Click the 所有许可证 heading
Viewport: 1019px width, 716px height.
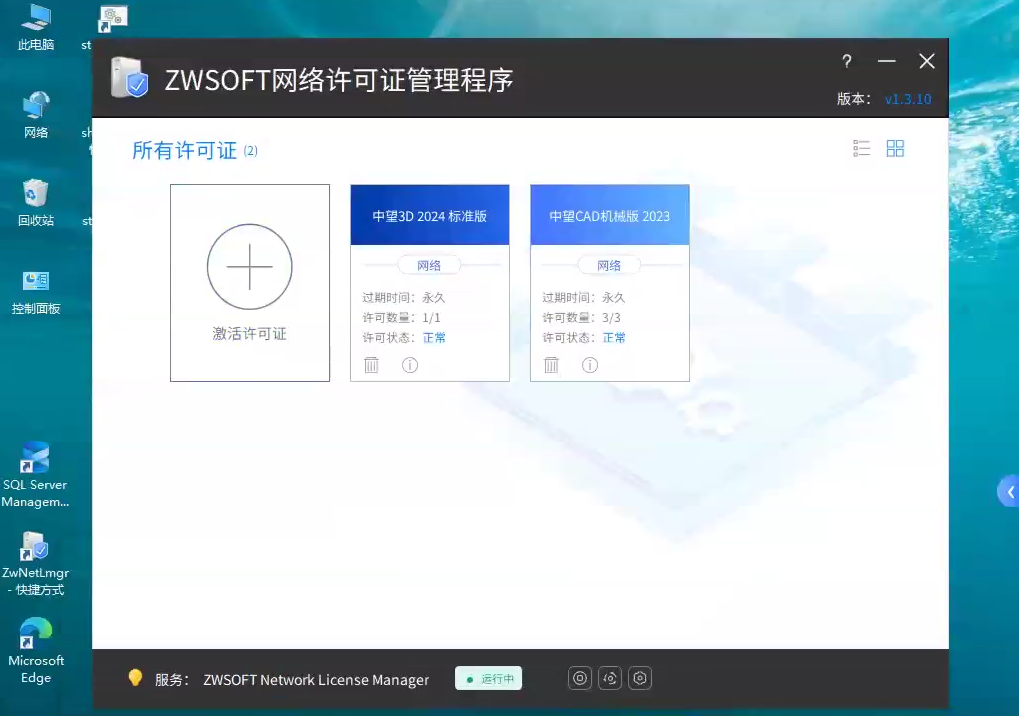[185, 150]
